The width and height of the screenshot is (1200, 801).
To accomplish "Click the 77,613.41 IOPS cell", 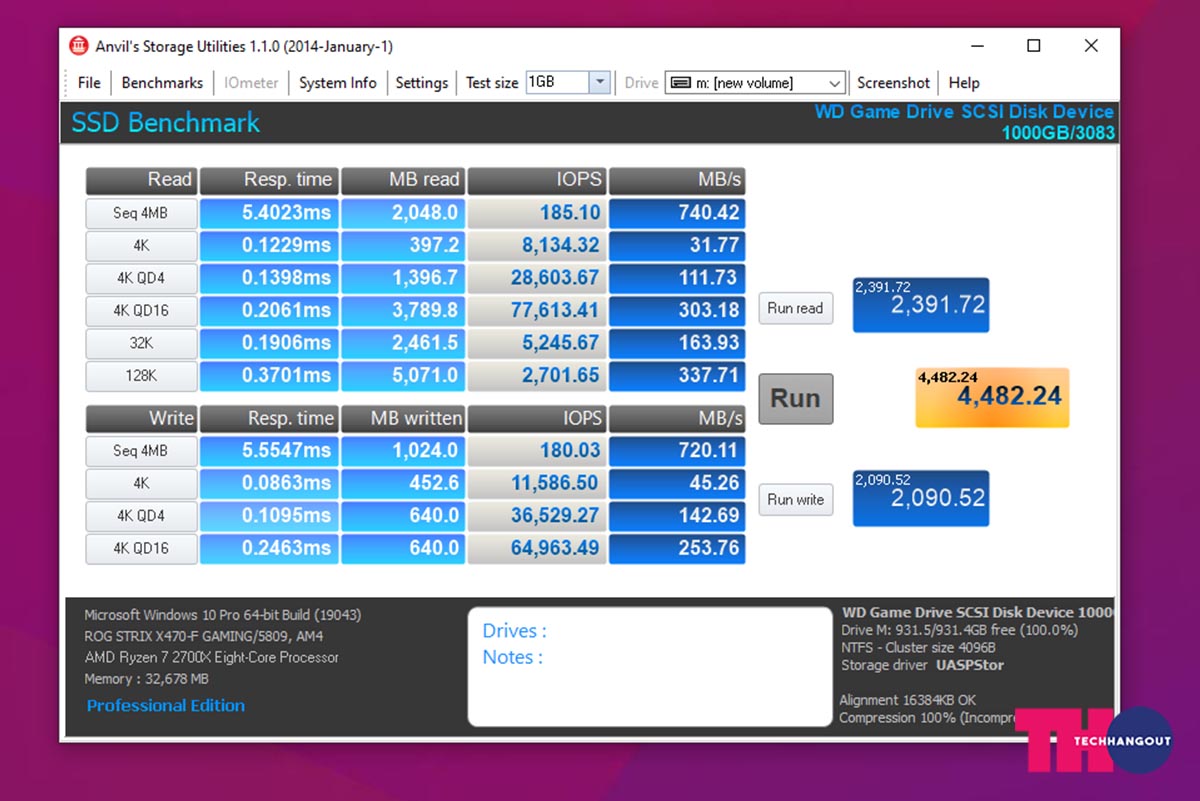I will (x=537, y=310).
